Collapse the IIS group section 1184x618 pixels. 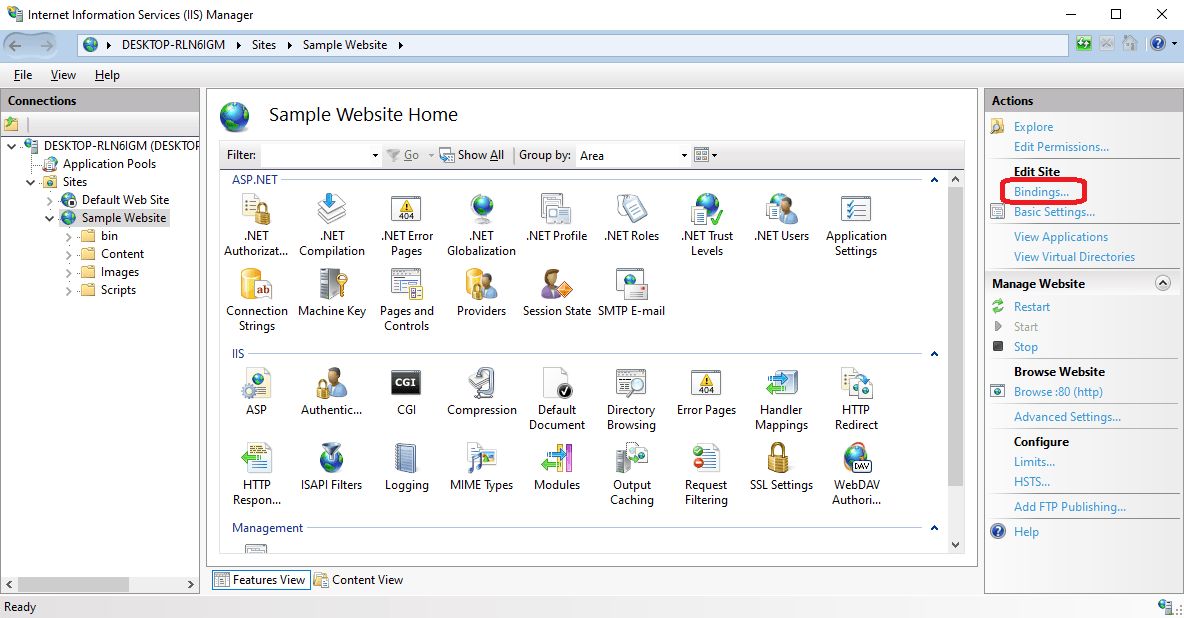coord(934,354)
